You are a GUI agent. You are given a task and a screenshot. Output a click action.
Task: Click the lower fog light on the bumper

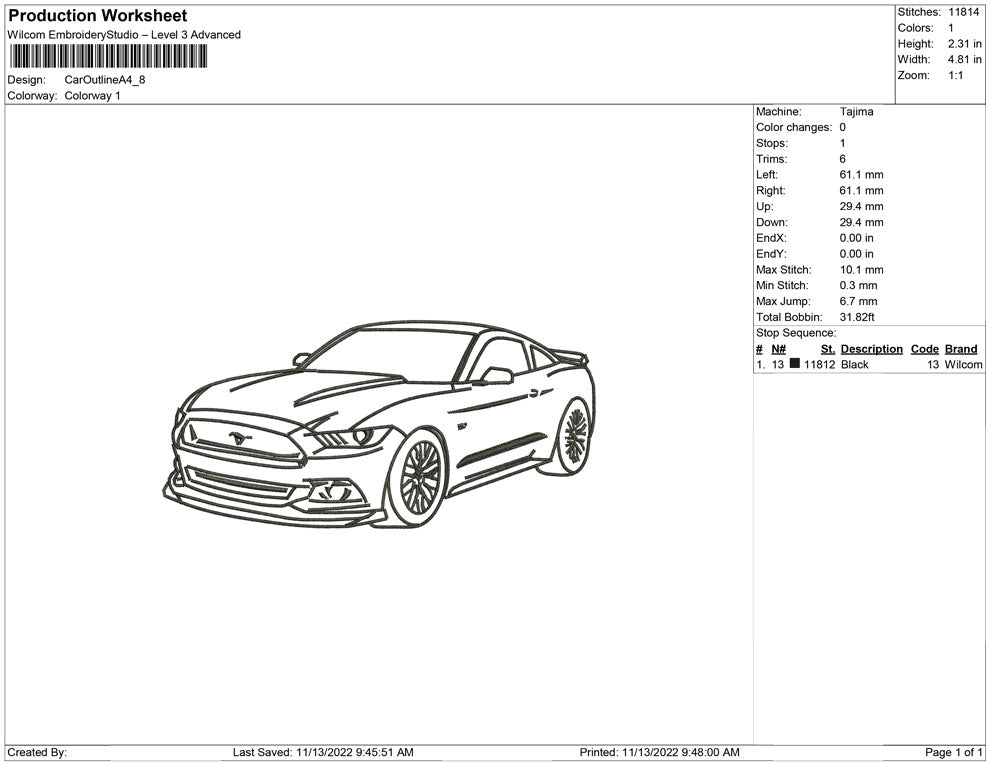(x=333, y=491)
